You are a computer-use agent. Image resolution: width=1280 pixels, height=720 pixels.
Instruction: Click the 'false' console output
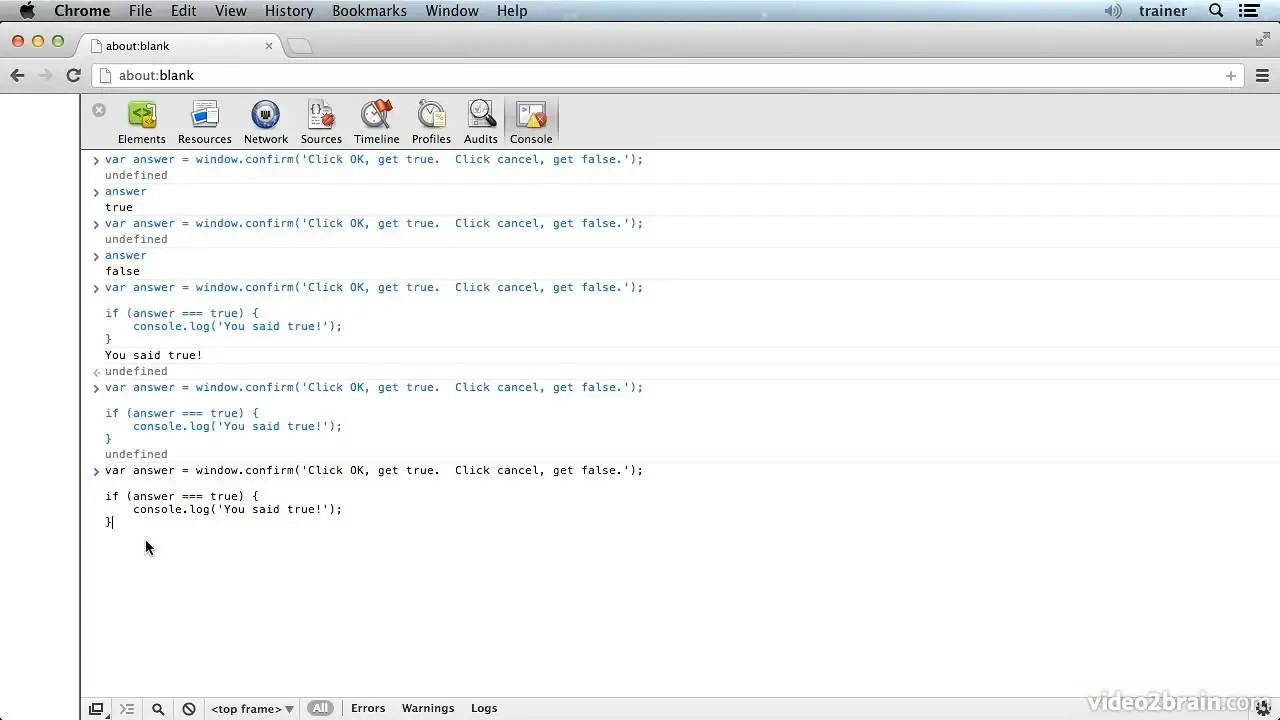pyautogui.click(x=122, y=271)
